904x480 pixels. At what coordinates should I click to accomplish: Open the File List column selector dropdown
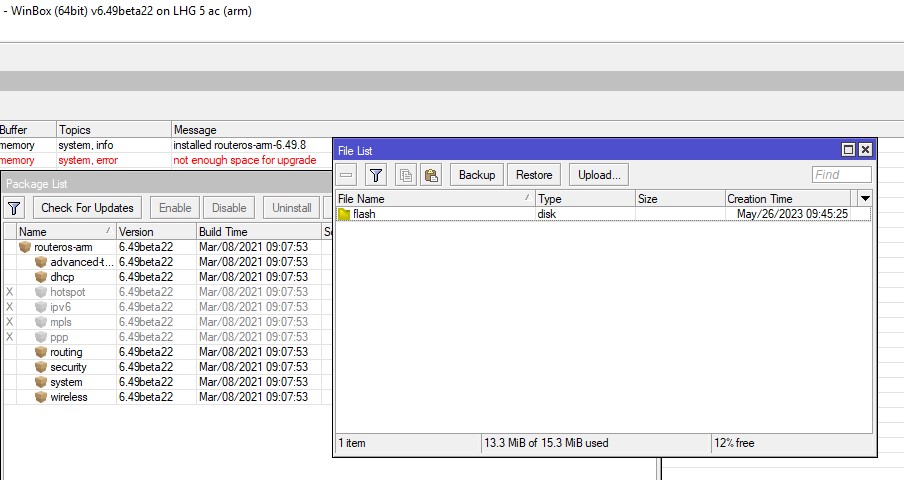click(x=865, y=198)
